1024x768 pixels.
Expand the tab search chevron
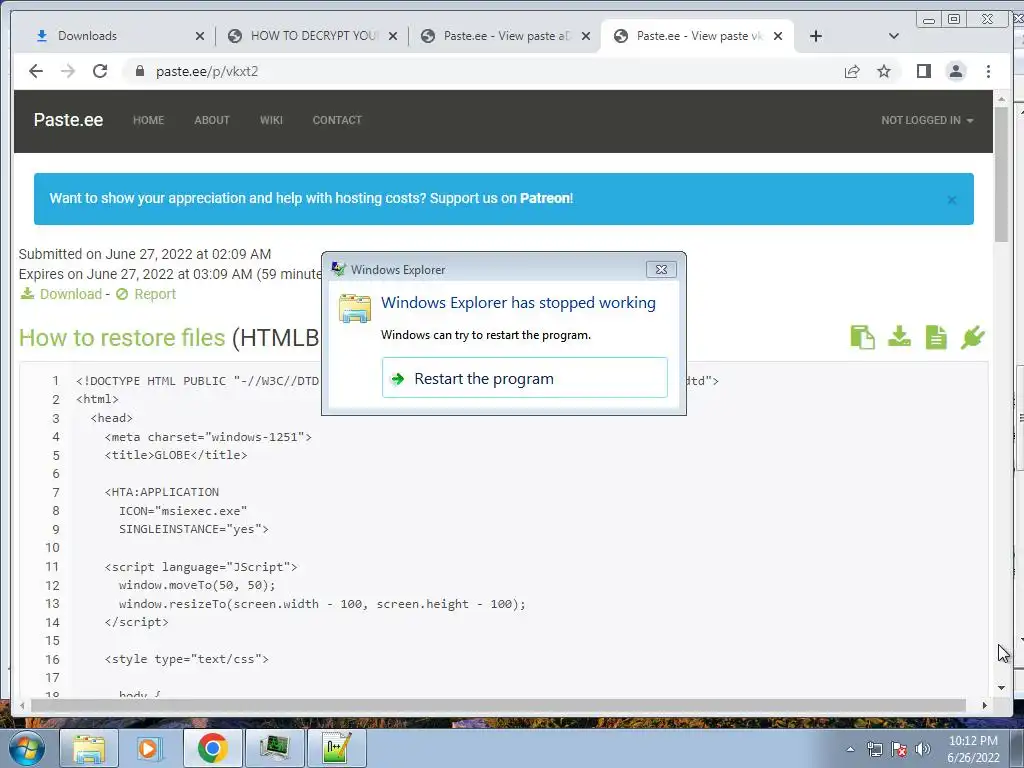(x=894, y=36)
